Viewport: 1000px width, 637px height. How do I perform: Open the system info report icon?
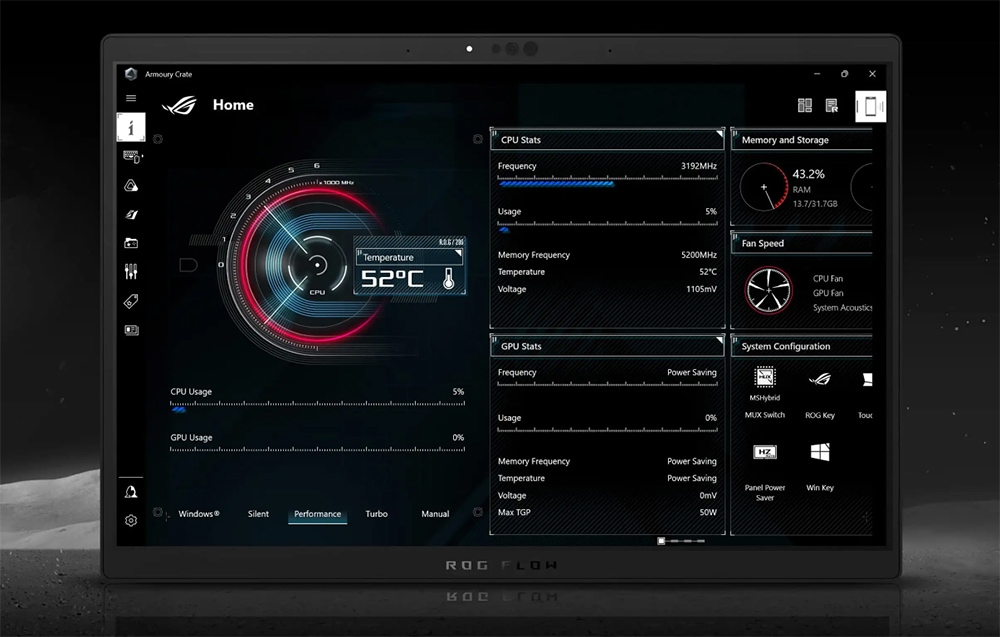[832, 105]
